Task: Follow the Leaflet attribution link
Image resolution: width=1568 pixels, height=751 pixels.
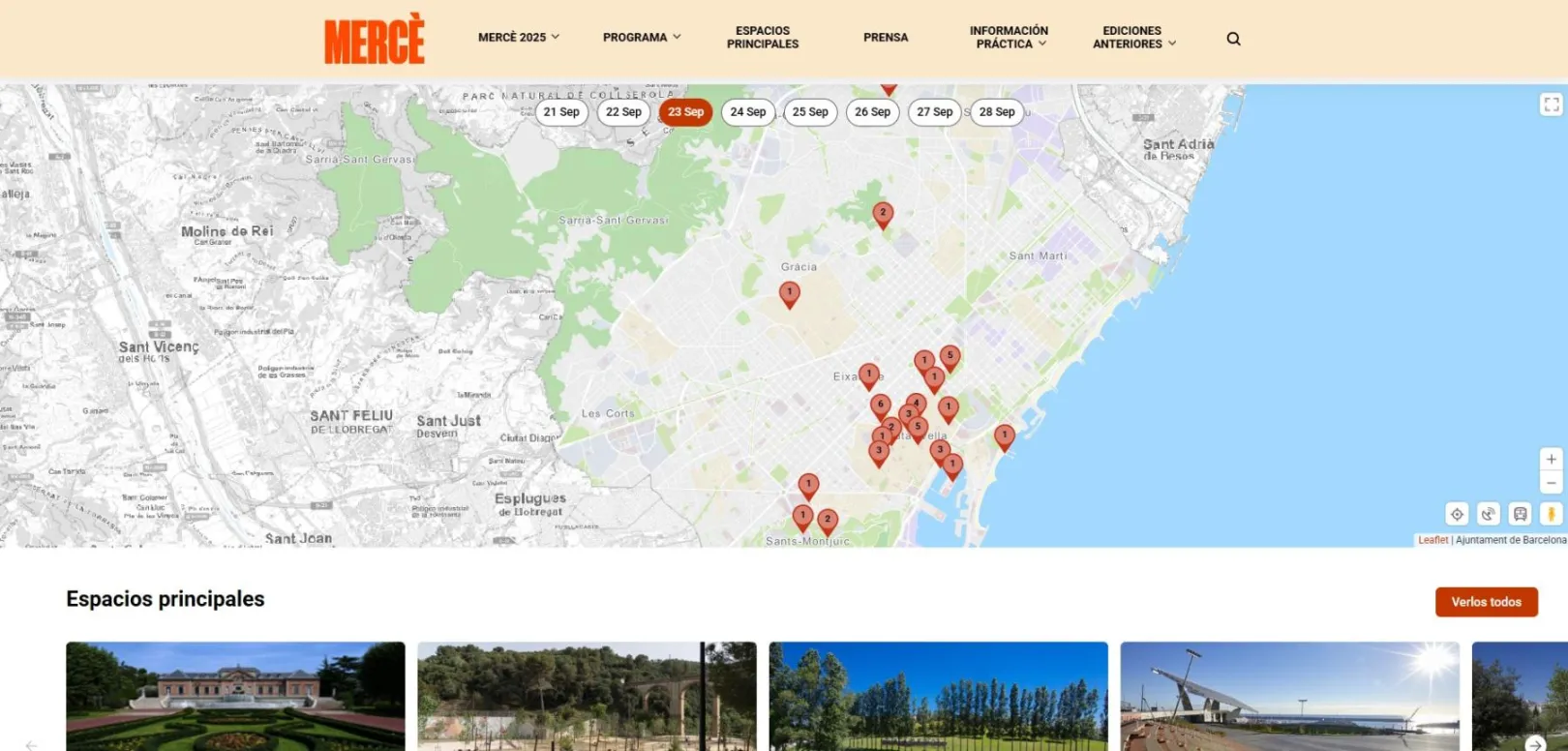Action: coord(1432,540)
